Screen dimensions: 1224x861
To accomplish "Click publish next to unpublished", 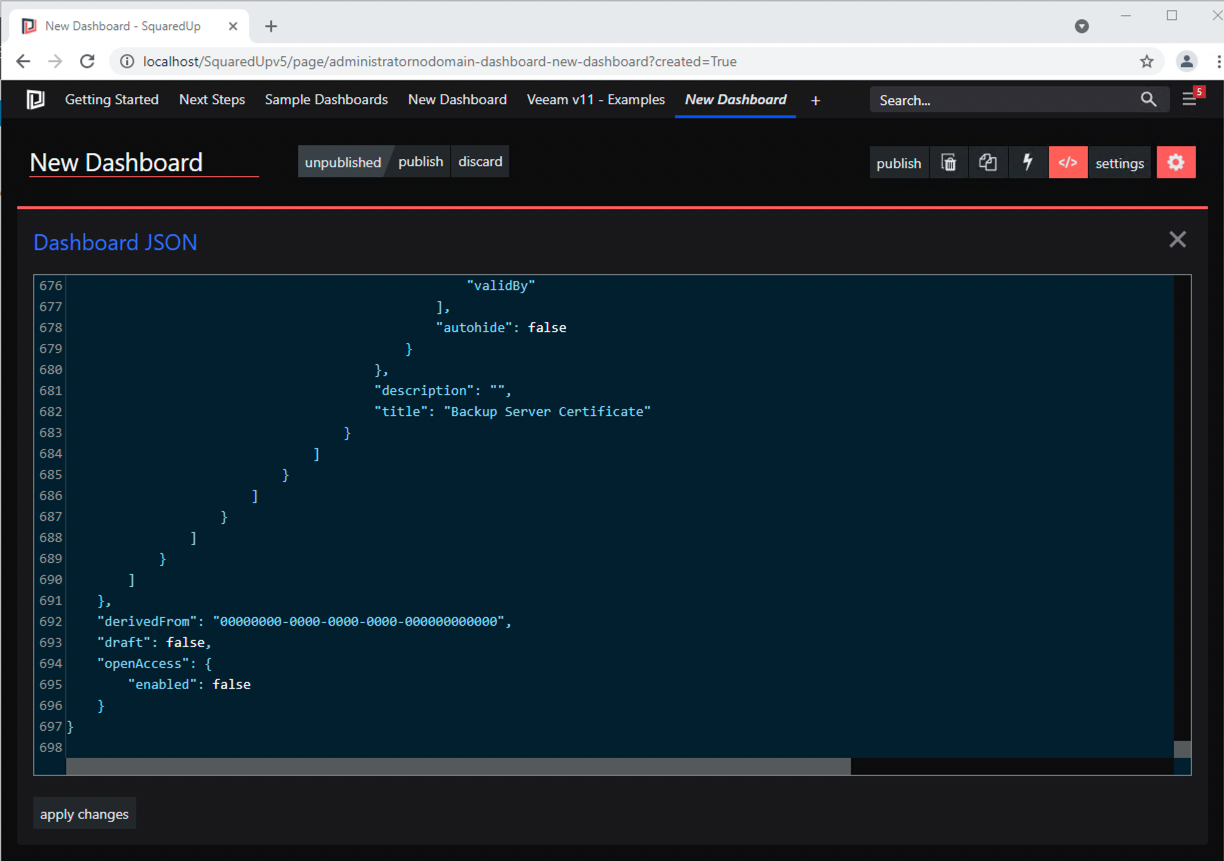I will [x=420, y=162].
